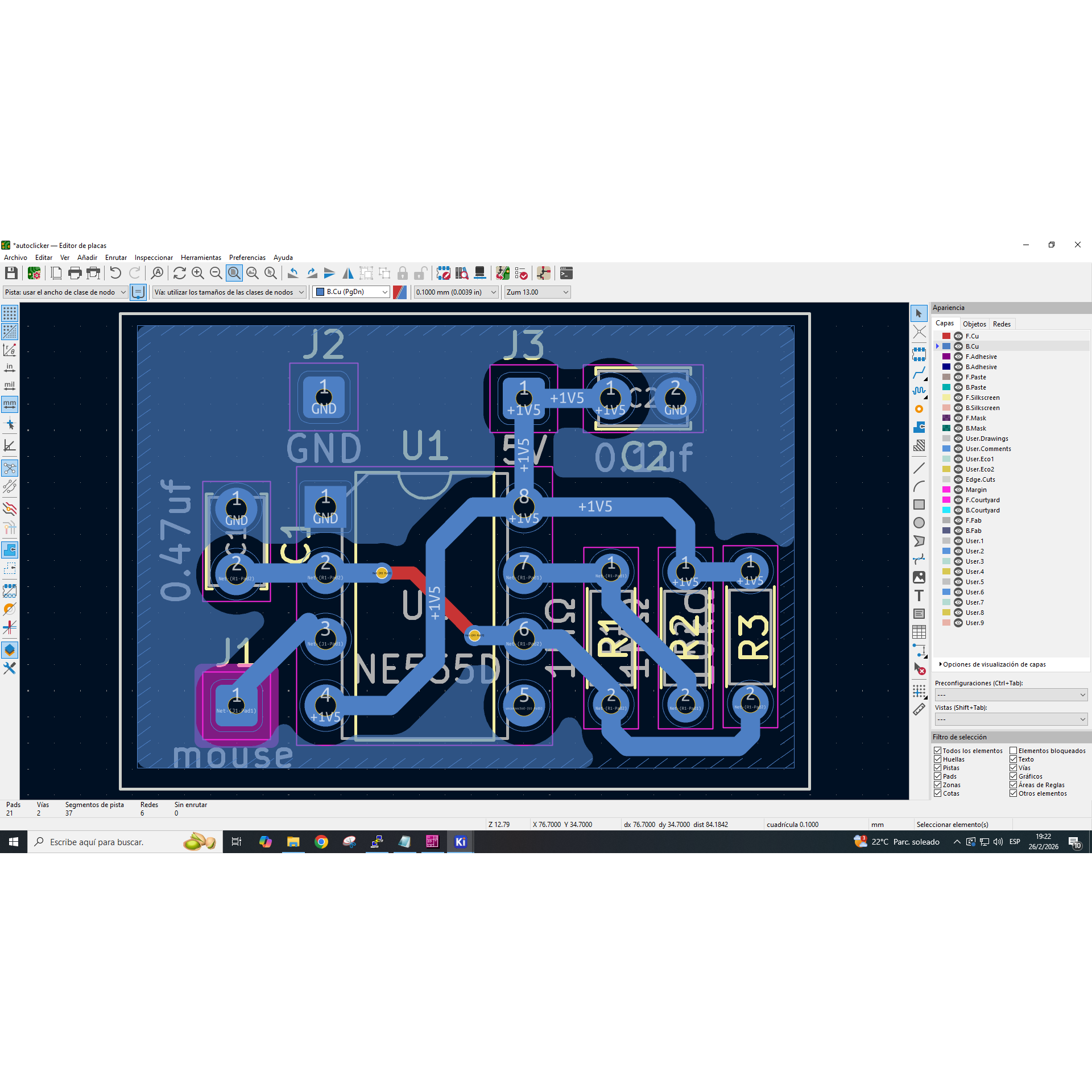This screenshot has height=1092, width=1092.
Task: Open the Enrutar menu
Action: (115, 258)
